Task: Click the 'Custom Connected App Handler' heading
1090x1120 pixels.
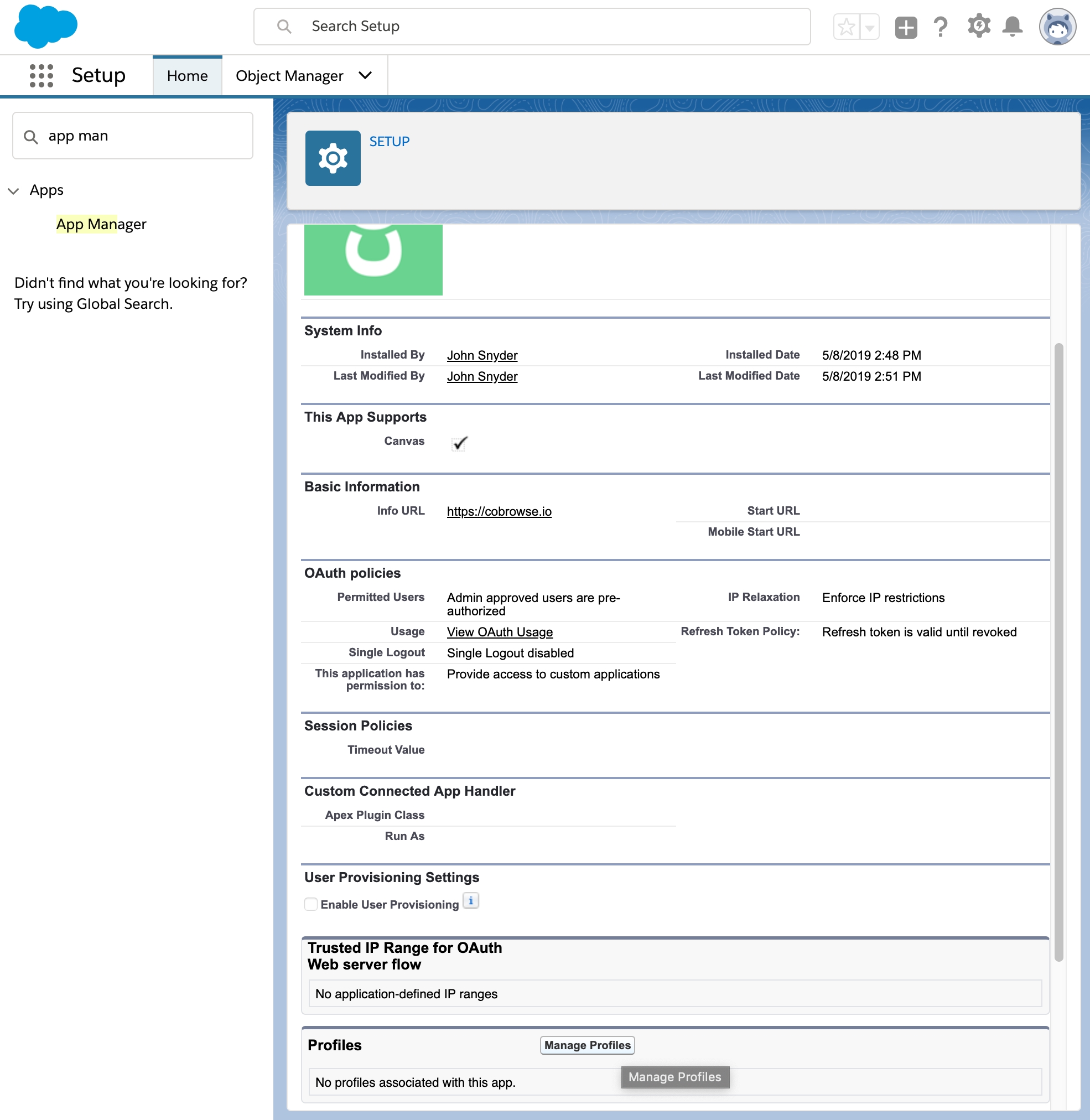Action: click(x=409, y=791)
